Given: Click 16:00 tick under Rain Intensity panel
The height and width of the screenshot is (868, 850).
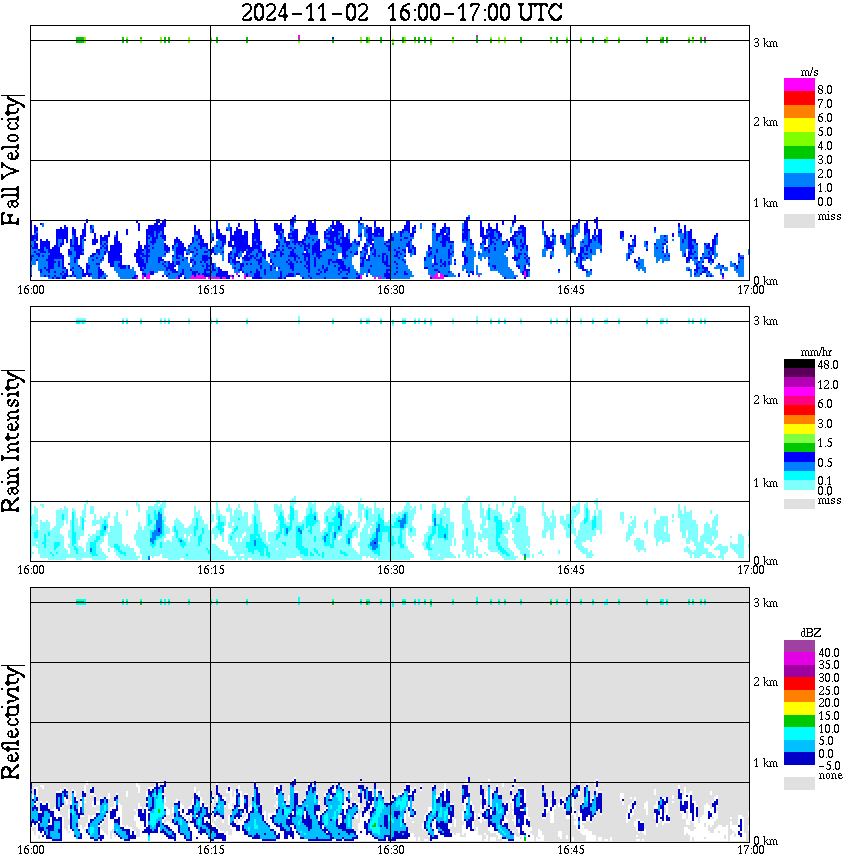Looking at the screenshot, I should click(31, 570).
